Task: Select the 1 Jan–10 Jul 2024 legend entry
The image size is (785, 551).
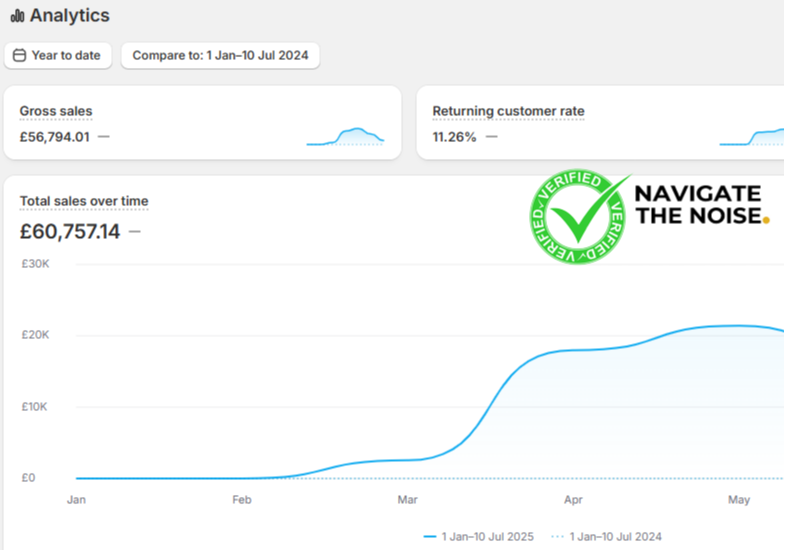Action: point(606,537)
